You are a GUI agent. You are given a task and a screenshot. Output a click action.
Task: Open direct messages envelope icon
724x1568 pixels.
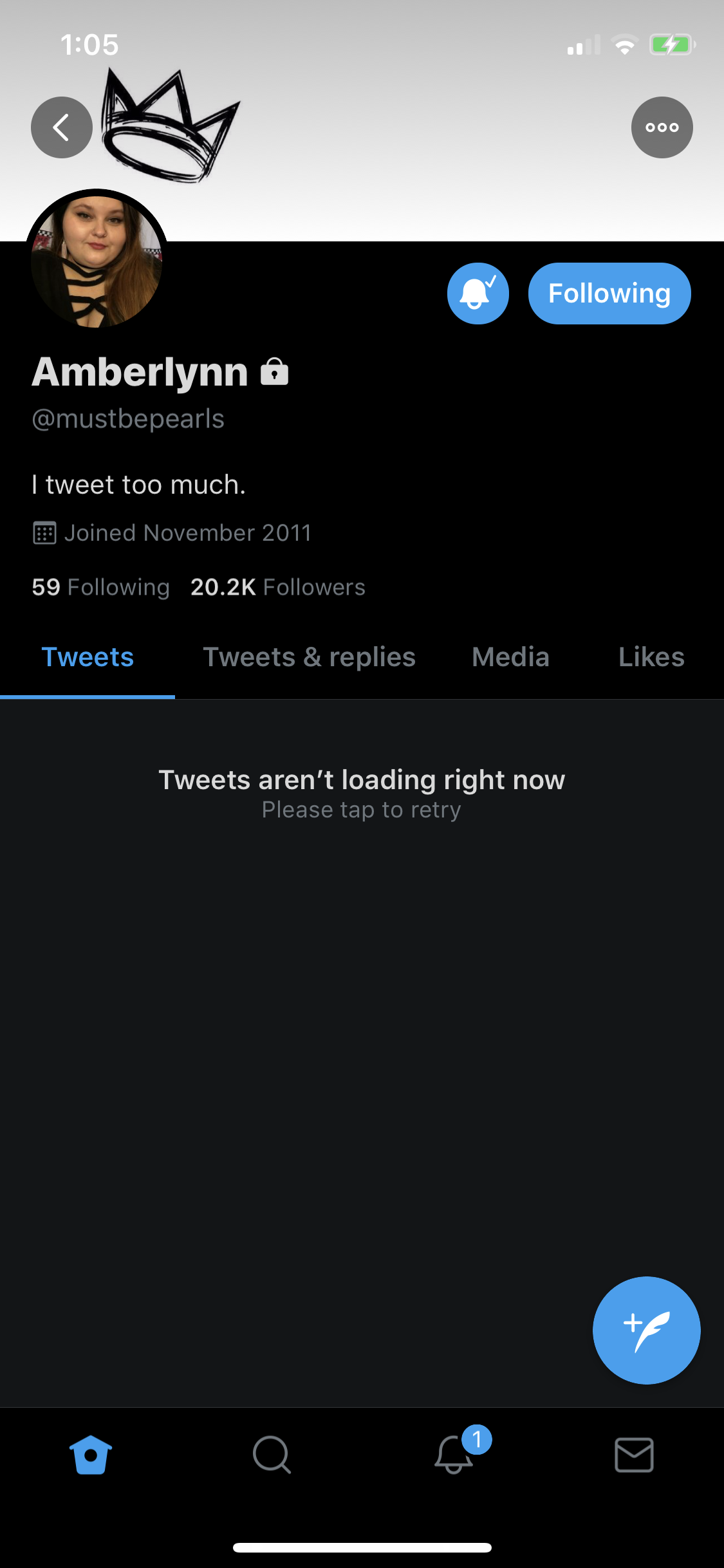[x=635, y=1455]
